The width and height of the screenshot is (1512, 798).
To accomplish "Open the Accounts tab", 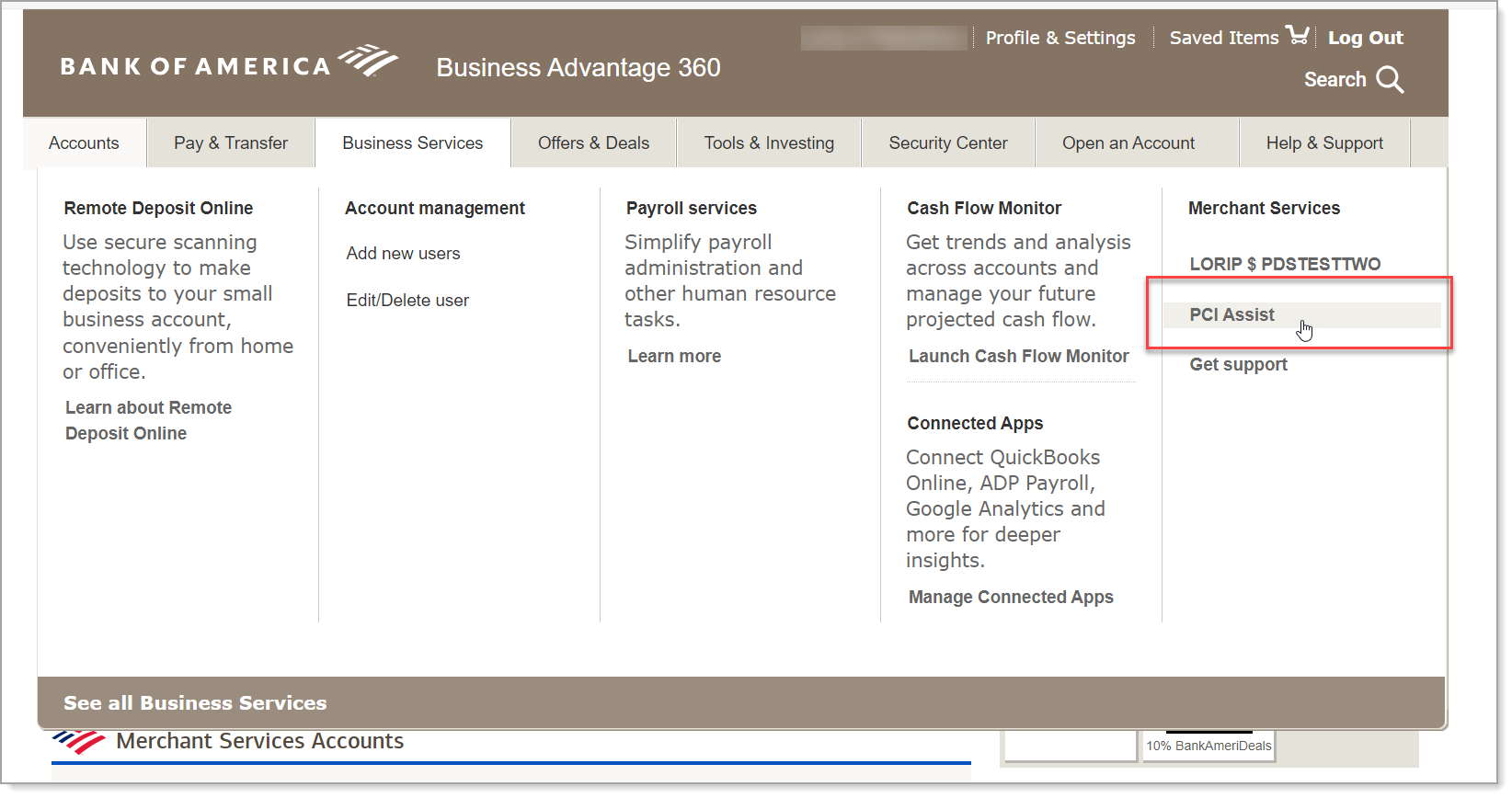I will click(84, 142).
